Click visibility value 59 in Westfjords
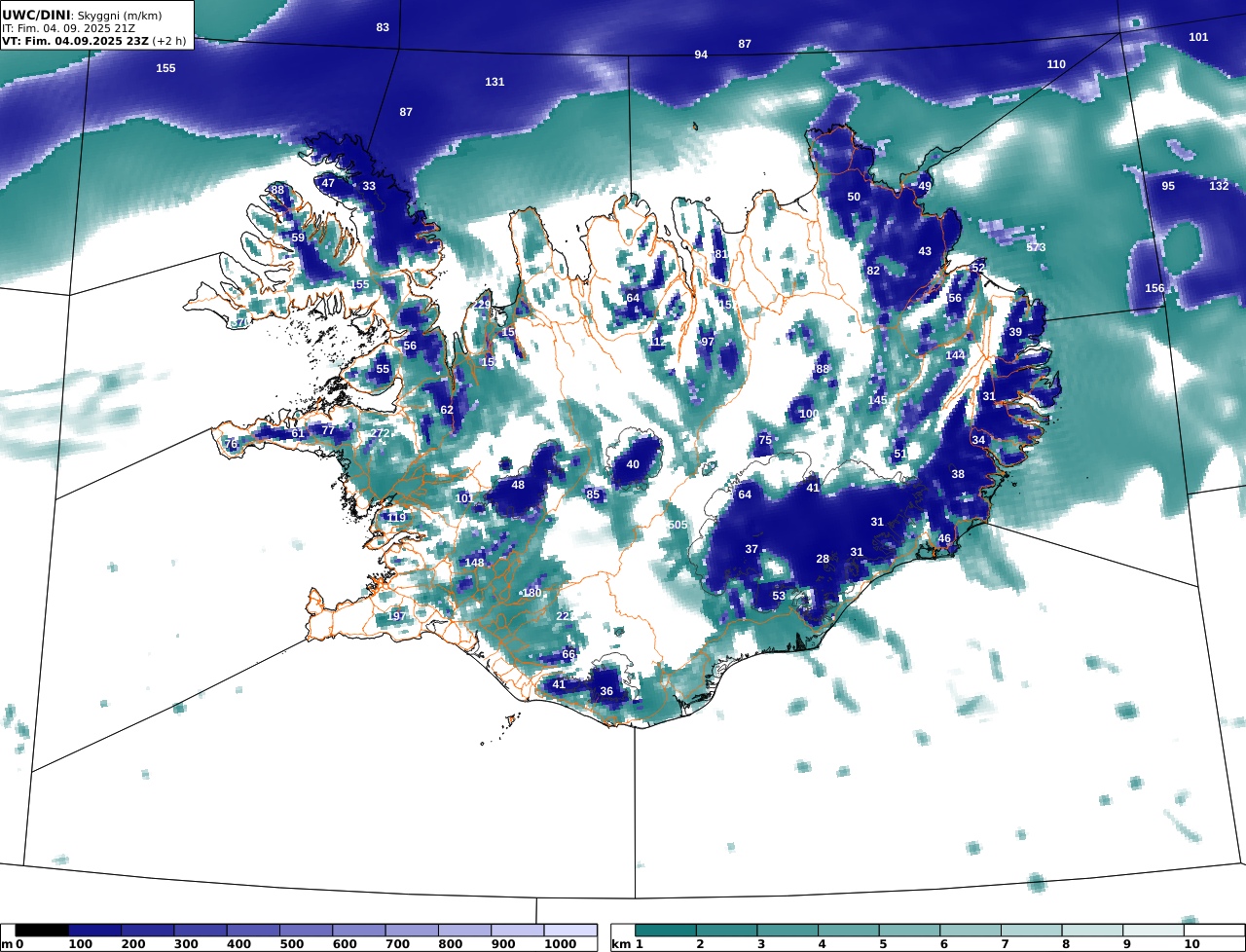The height and width of the screenshot is (952, 1246). coord(298,238)
